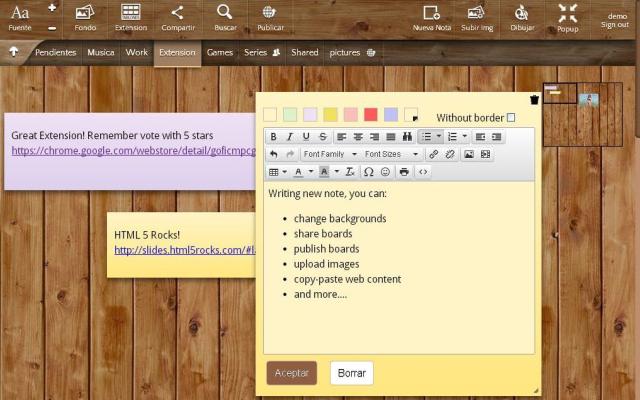
Task: Open the emoticons picker
Action: 385,172
